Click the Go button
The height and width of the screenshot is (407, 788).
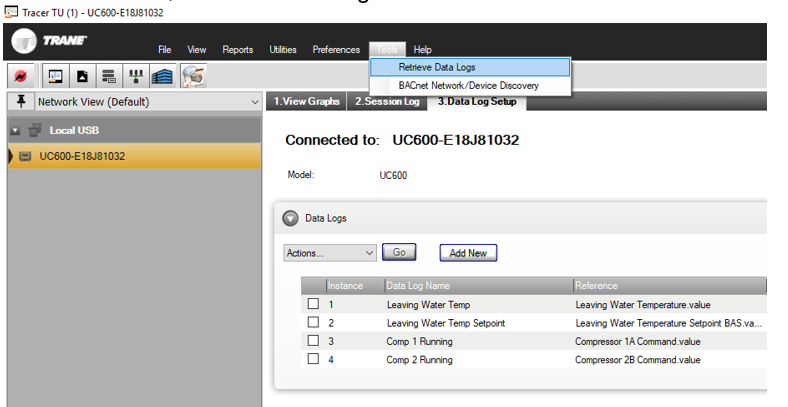coord(399,252)
